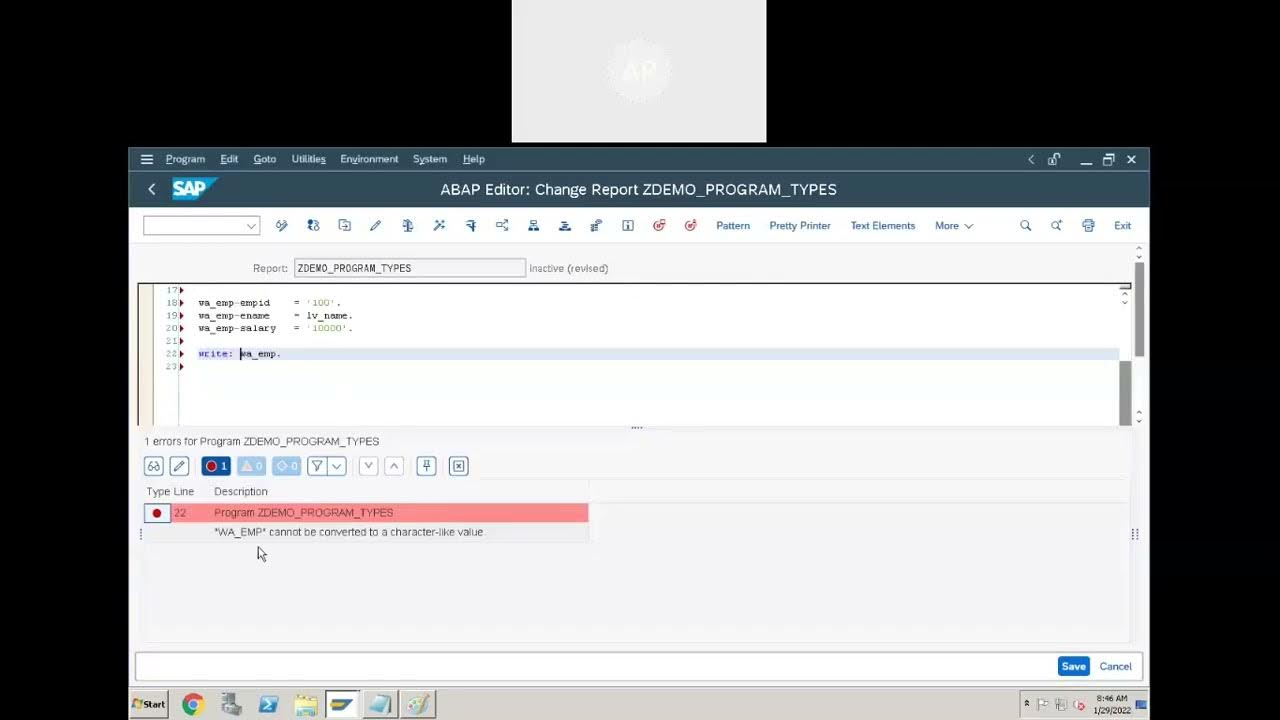The width and height of the screenshot is (1280, 720).
Task: Open PowerShell from the taskbar
Action: [x=268, y=704]
